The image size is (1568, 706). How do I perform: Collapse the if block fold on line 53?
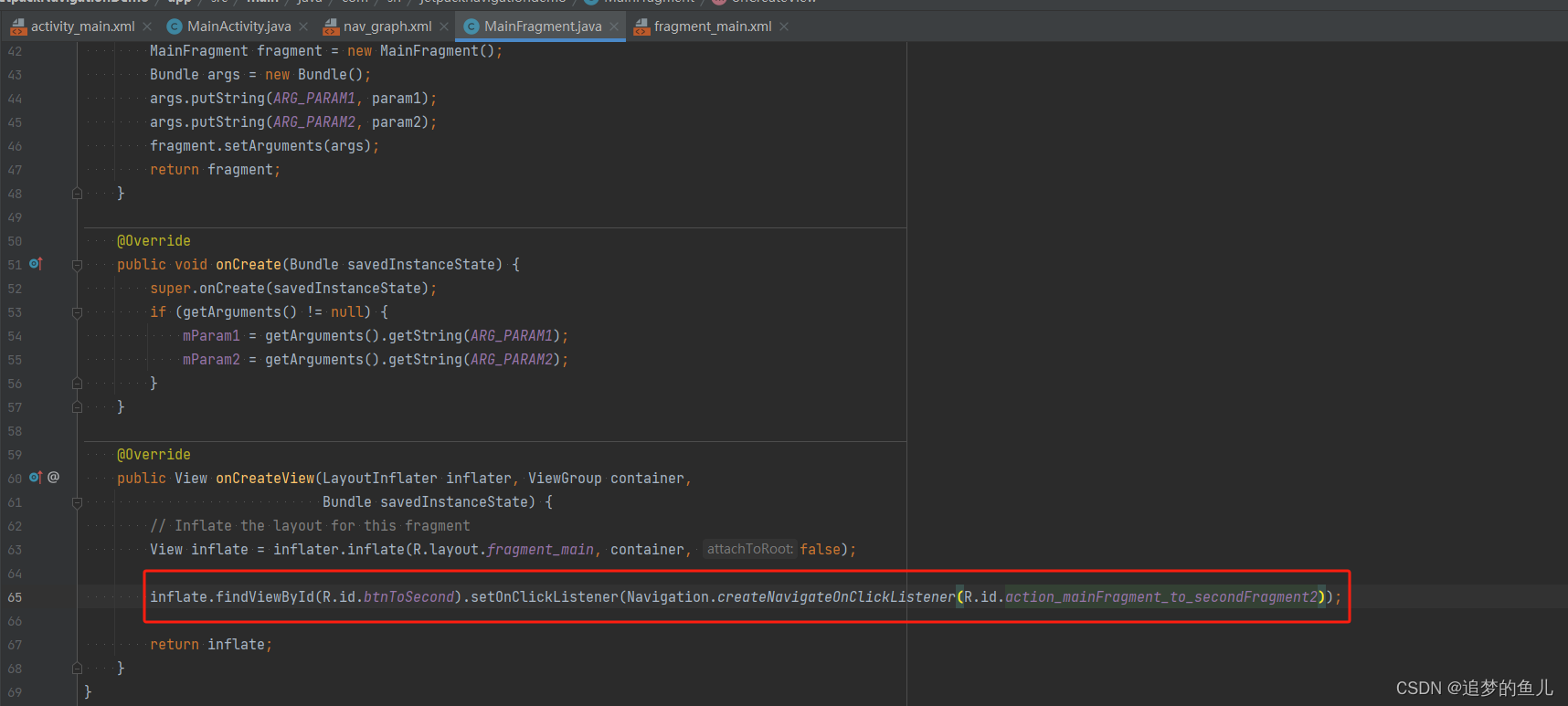pyautogui.click(x=77, y=312)
